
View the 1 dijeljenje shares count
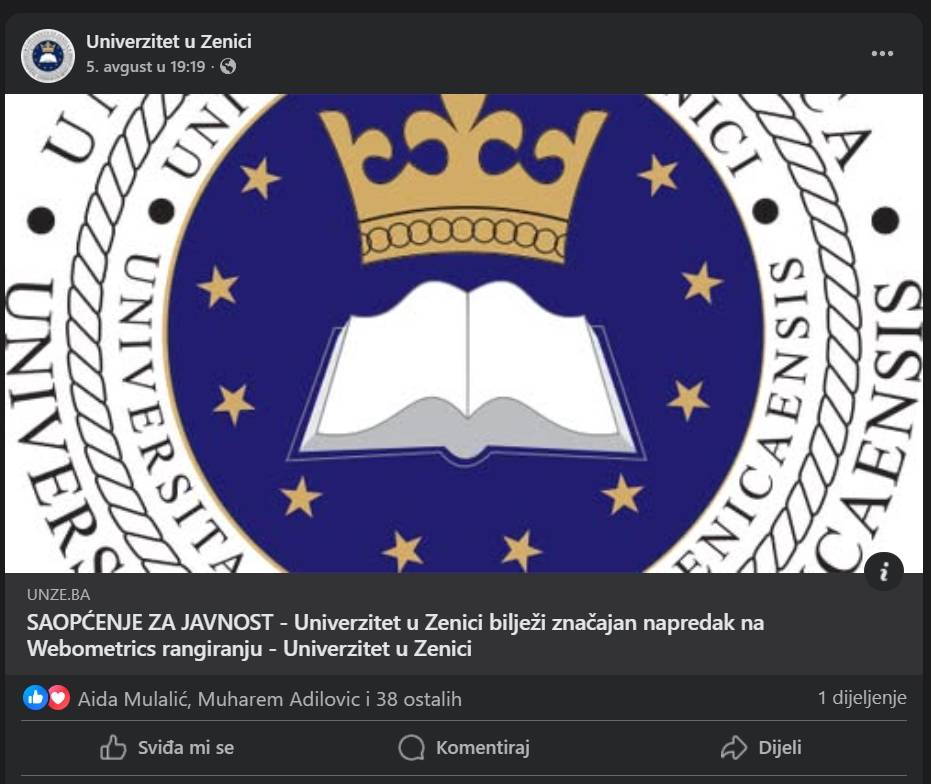pos(862,697)
